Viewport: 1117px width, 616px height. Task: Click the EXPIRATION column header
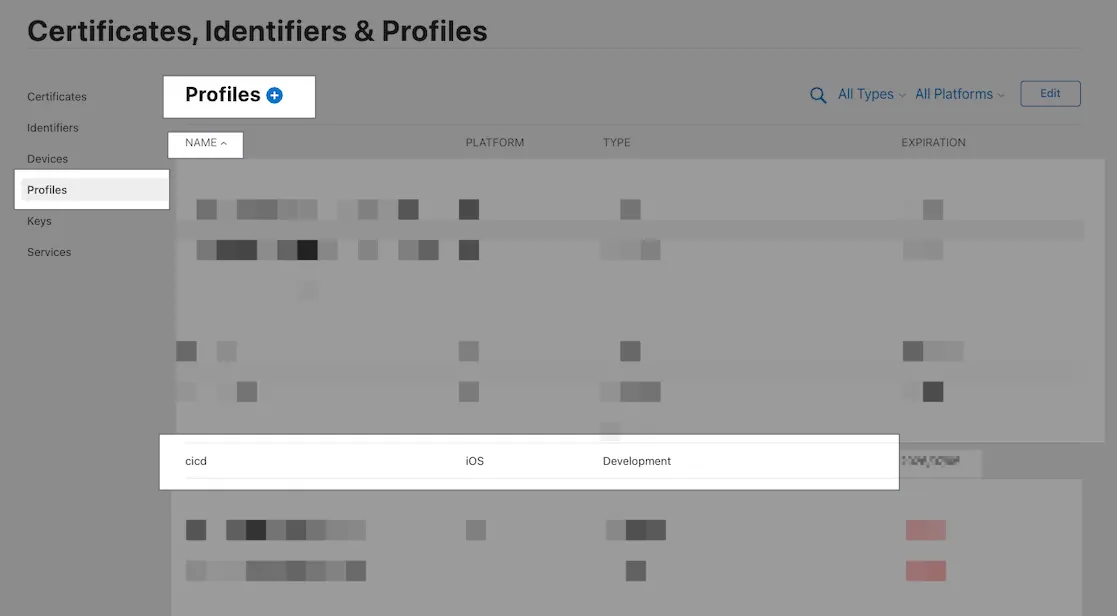point(933,143)
